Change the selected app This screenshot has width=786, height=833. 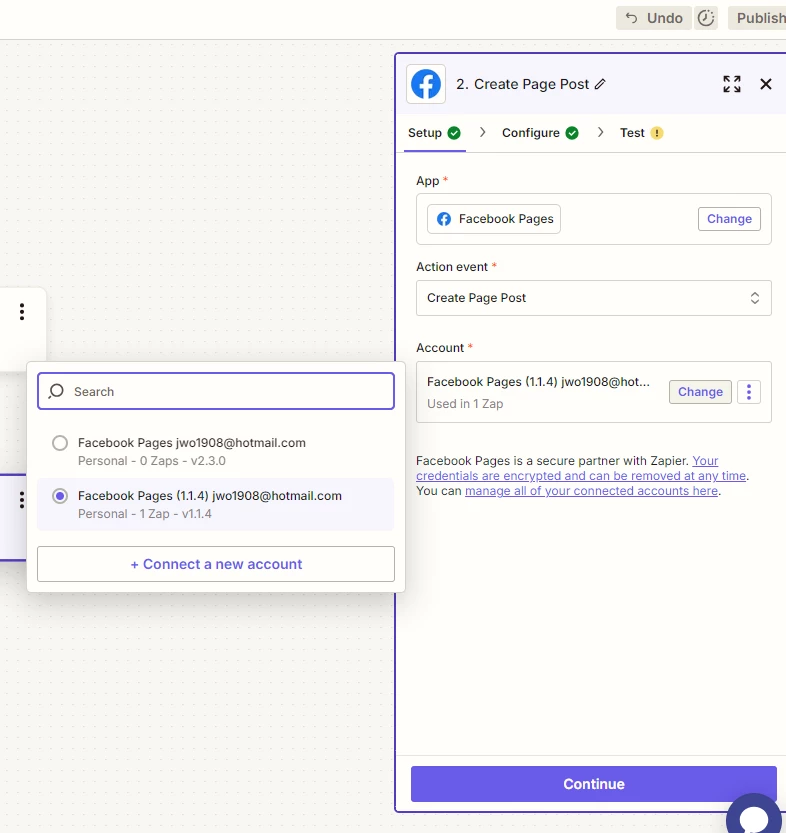click(729, 219)
